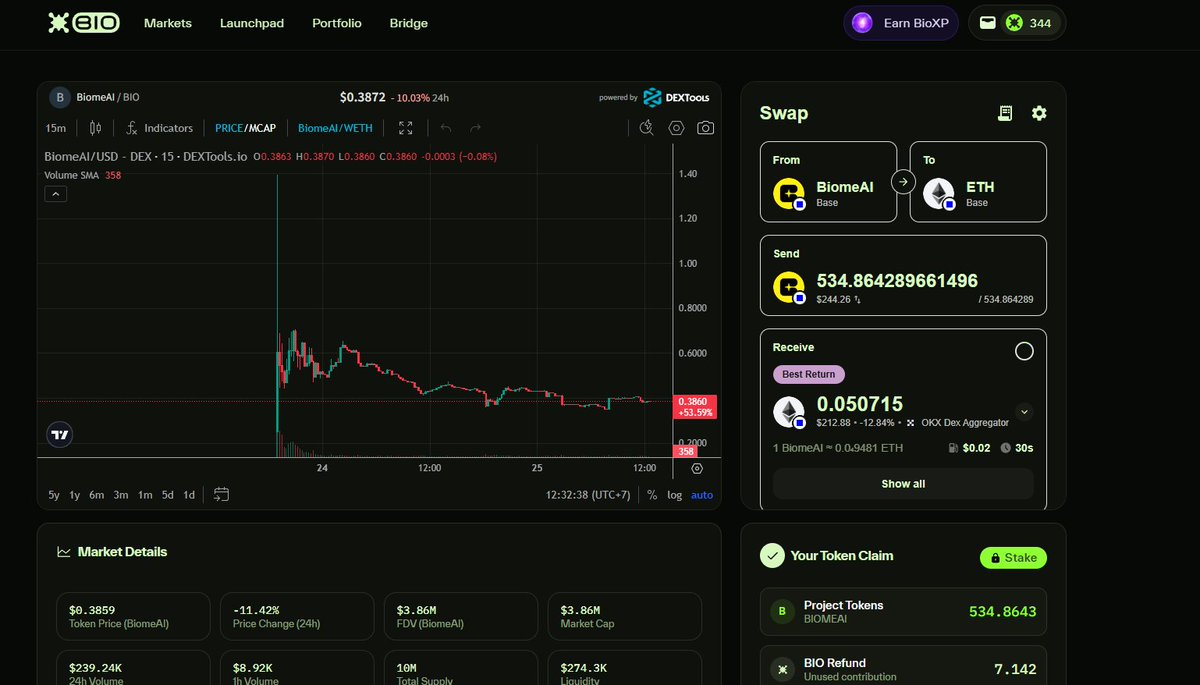1200x685 pixels.
Task: Open the chart Indicators menu
Action: [x=159, y=128]
